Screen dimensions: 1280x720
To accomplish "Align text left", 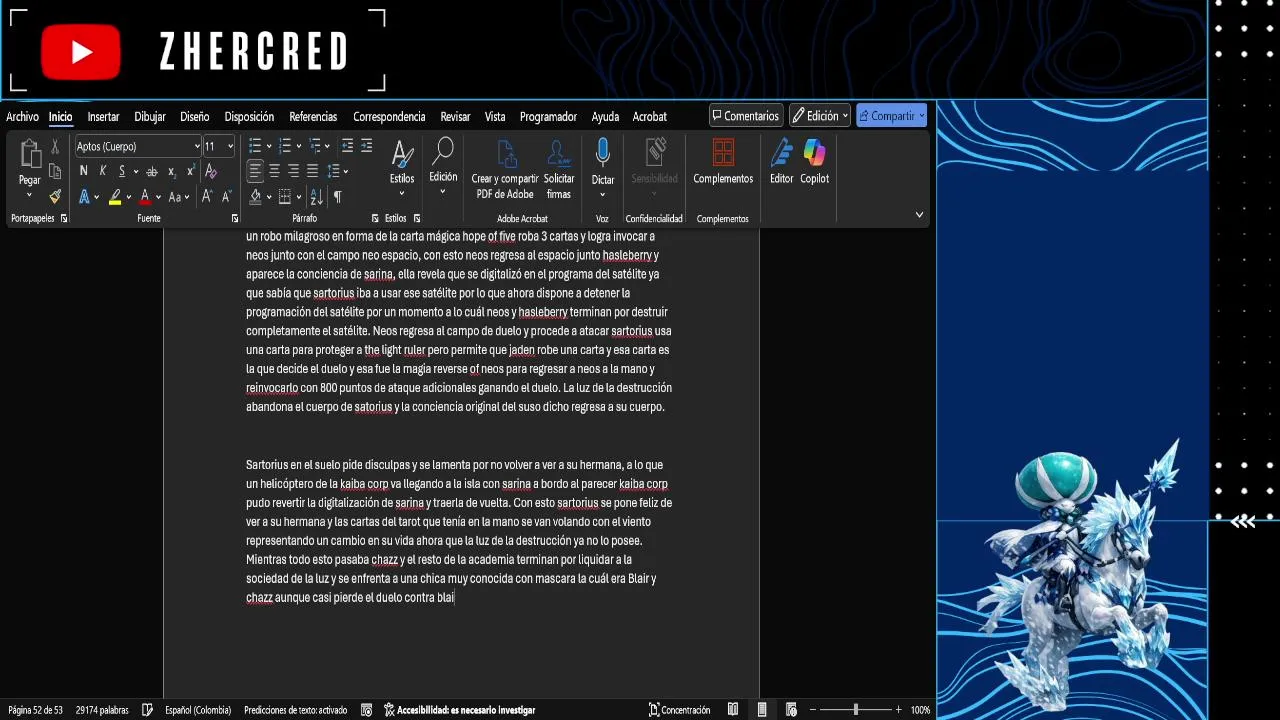I will click(255, 171).
